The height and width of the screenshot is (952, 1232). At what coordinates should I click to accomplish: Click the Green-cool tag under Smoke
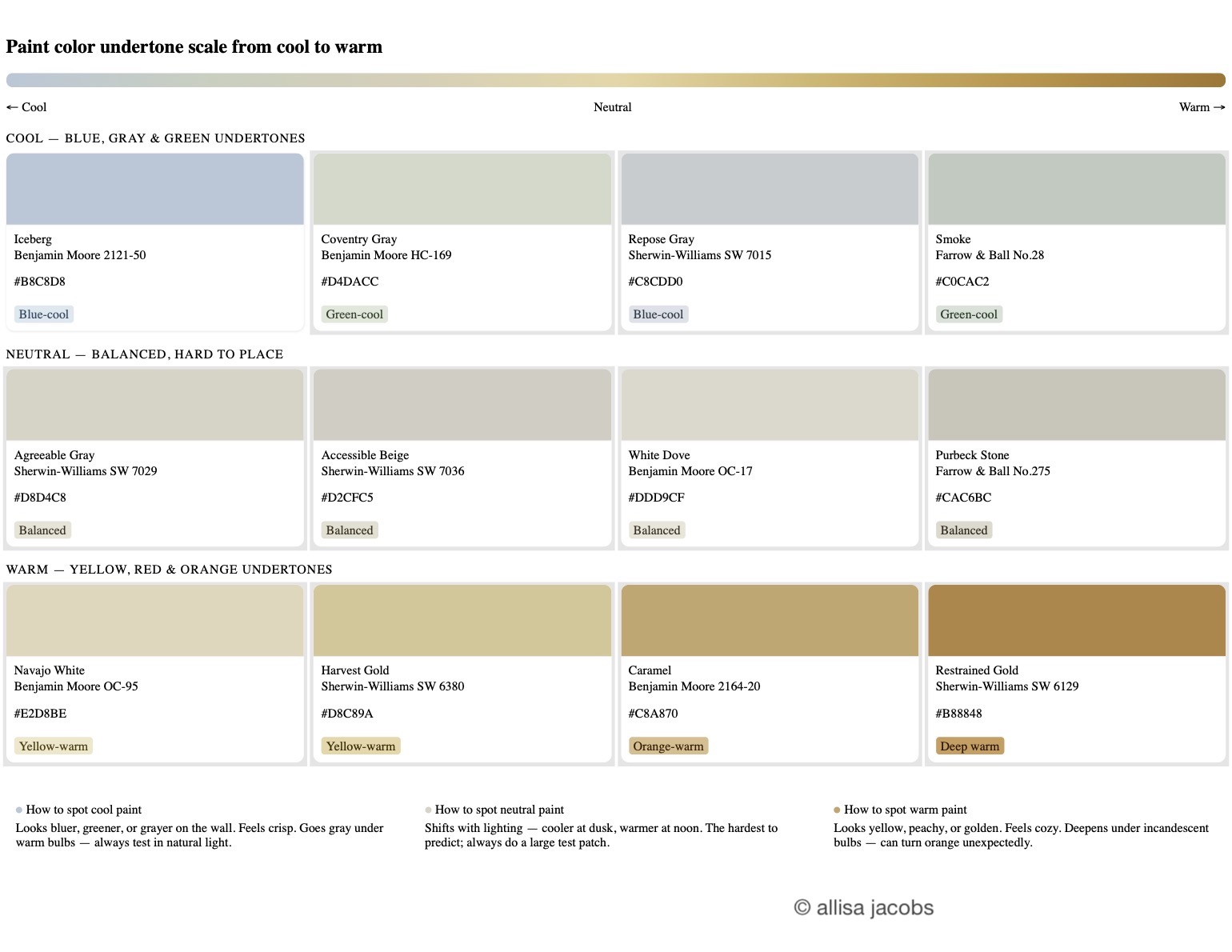pos(969,314)
